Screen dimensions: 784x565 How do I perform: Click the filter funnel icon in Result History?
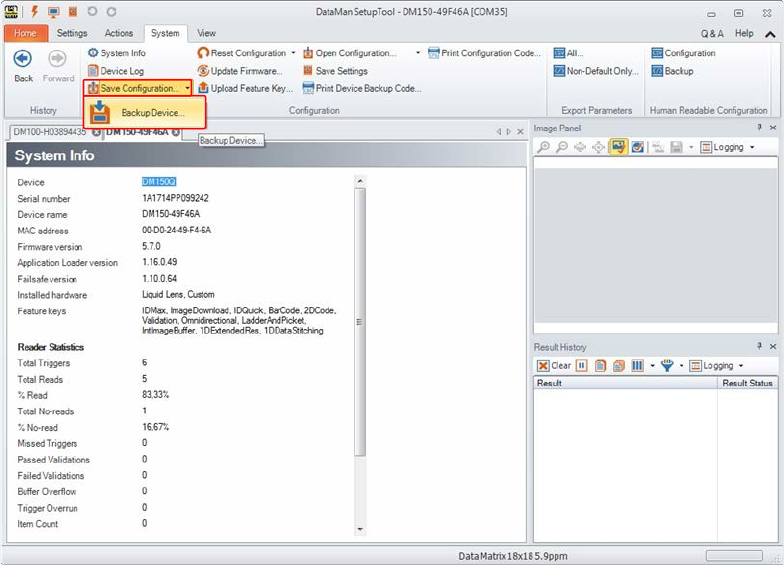667,366
